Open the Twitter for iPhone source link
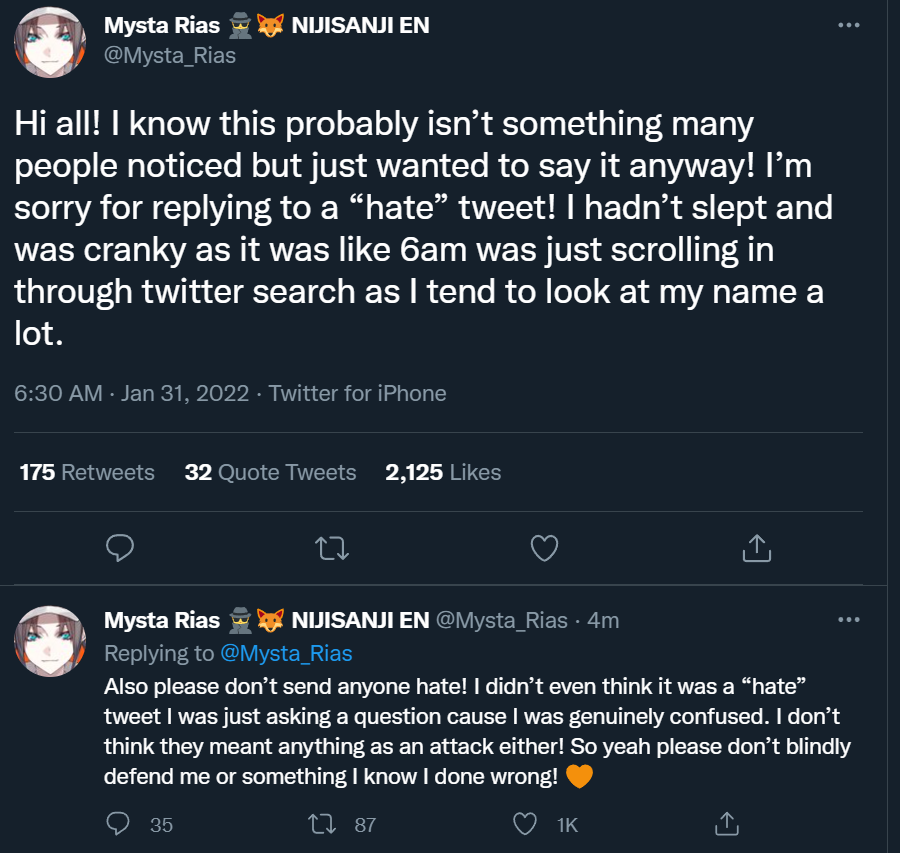 point(358,394)
